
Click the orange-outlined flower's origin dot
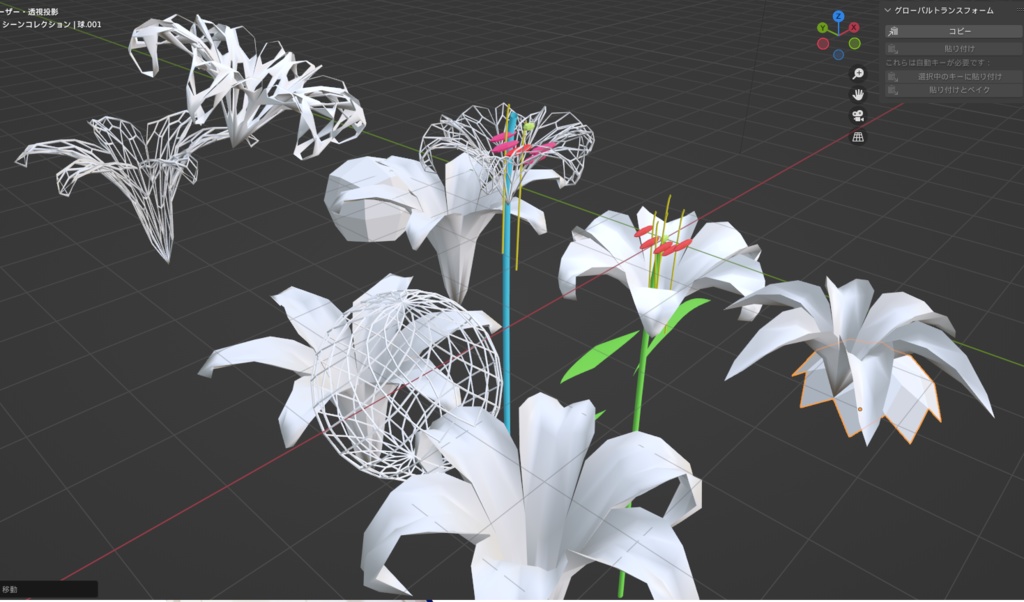(859, 409)
